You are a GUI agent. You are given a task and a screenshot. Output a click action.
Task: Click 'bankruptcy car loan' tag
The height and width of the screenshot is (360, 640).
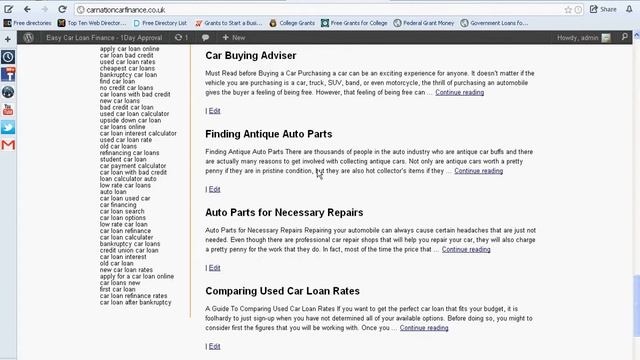click(x=128, y=75)
